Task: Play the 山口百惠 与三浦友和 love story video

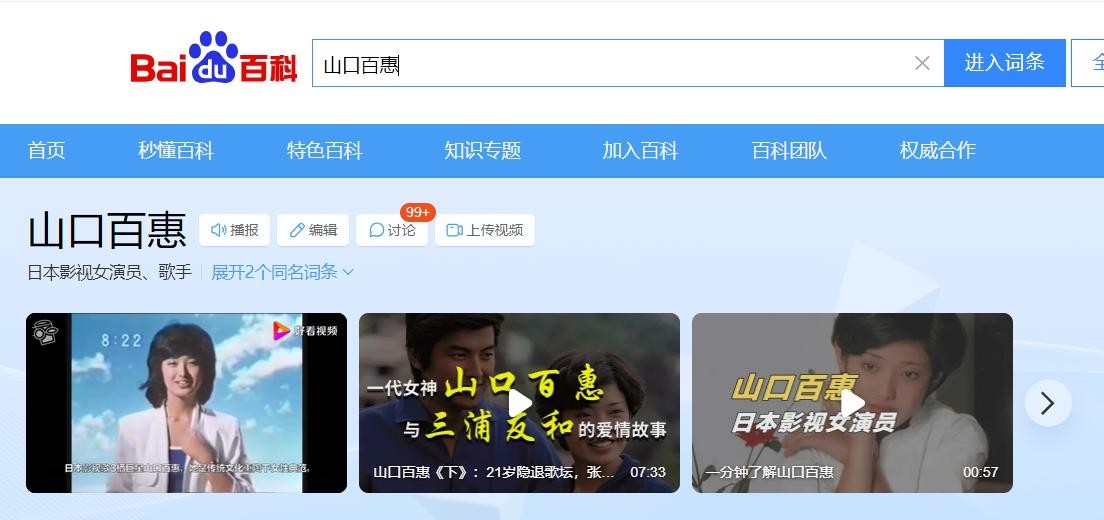Action: coord(519,403)
